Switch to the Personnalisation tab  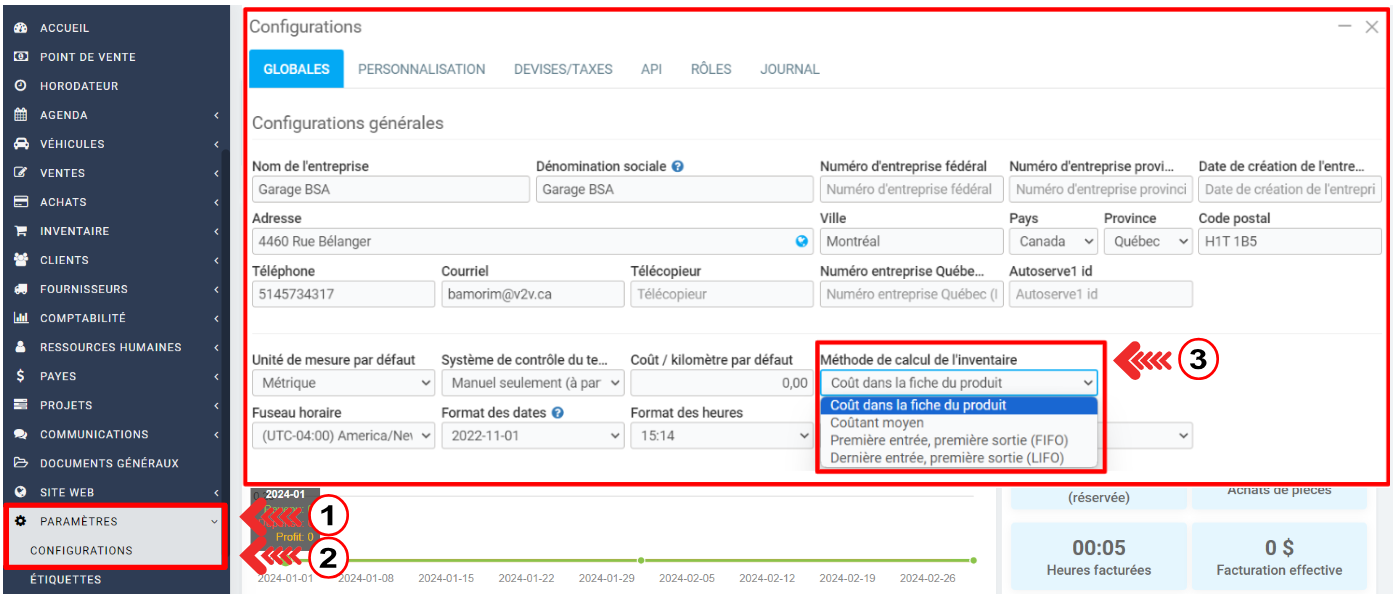[421, 69]
